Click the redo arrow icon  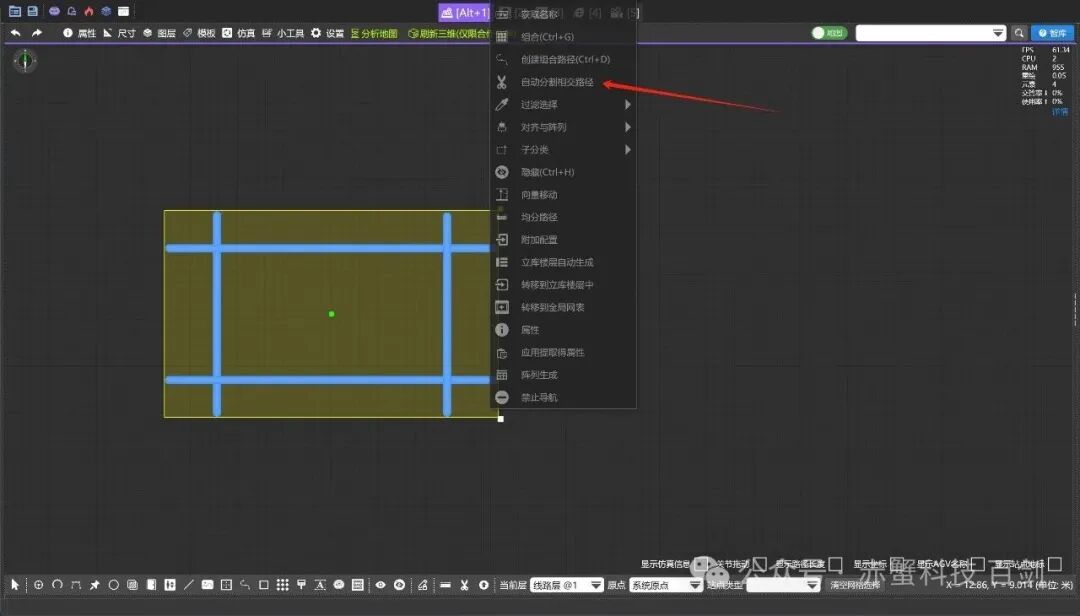(x=37, y=32)
